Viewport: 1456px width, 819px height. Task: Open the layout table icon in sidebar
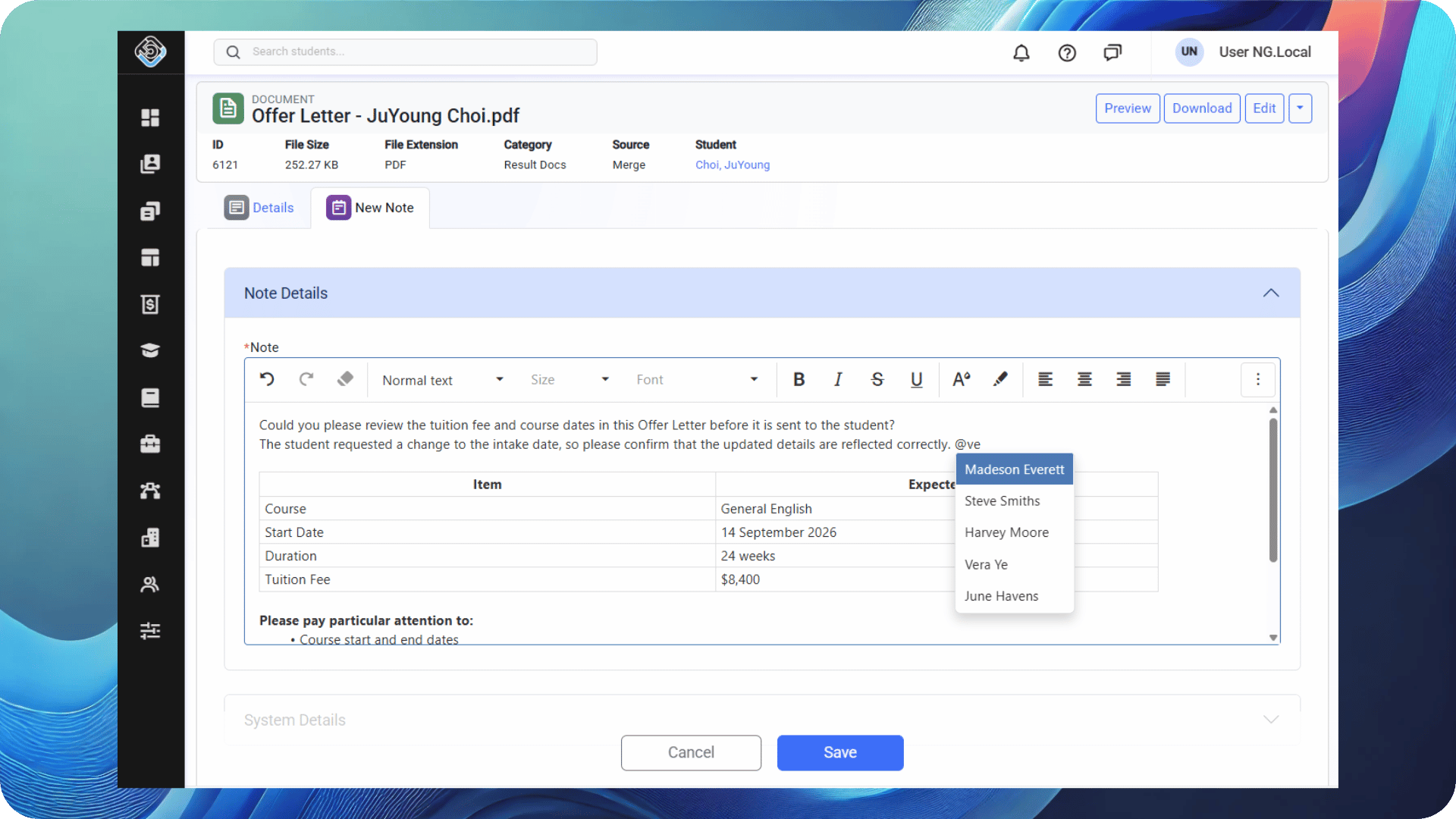coord(150,258)
